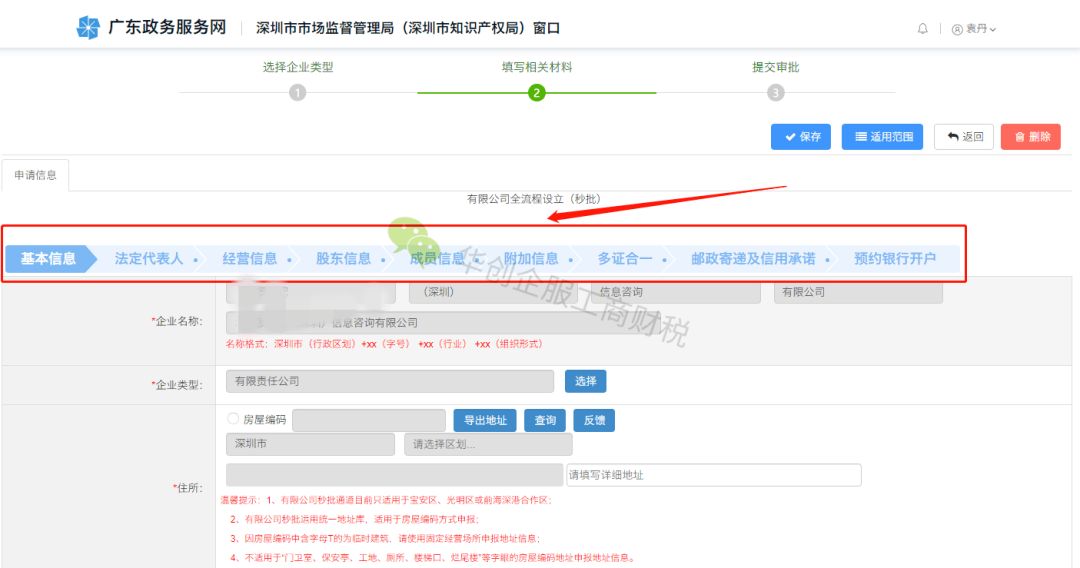This screenshot has height=568, width=1080.
Task: Click the 有限公司 organization form field
Action: click(858, 292)
